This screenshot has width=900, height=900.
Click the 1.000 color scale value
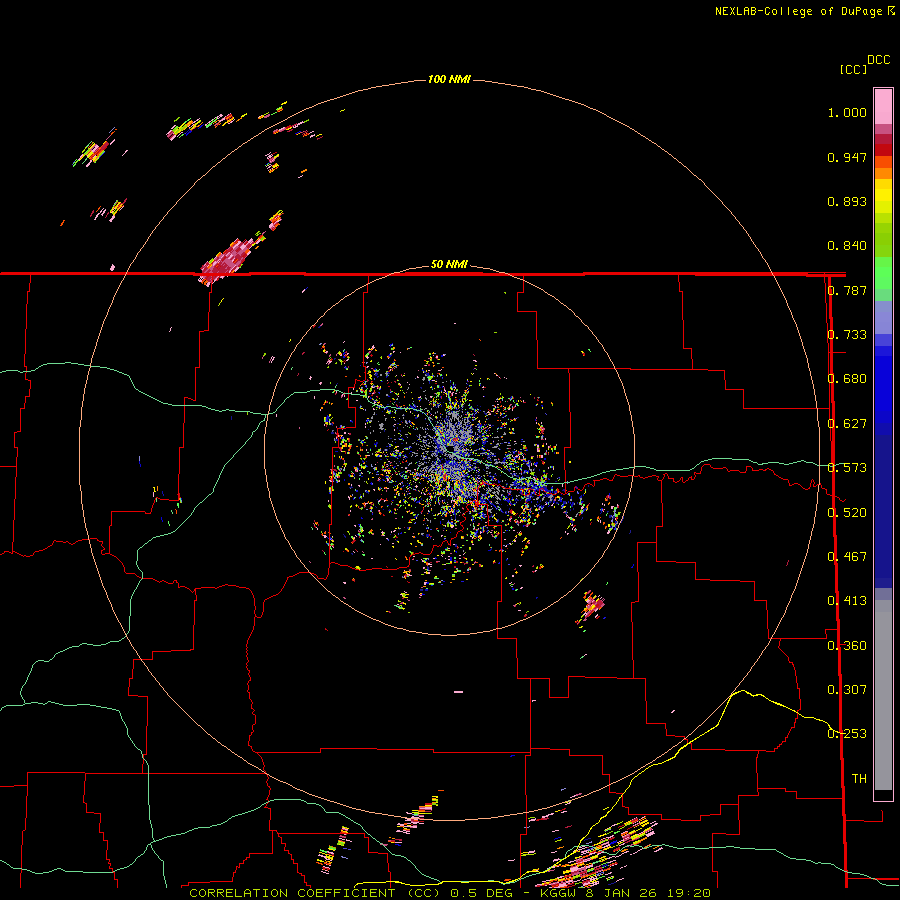tap(847, 112)
